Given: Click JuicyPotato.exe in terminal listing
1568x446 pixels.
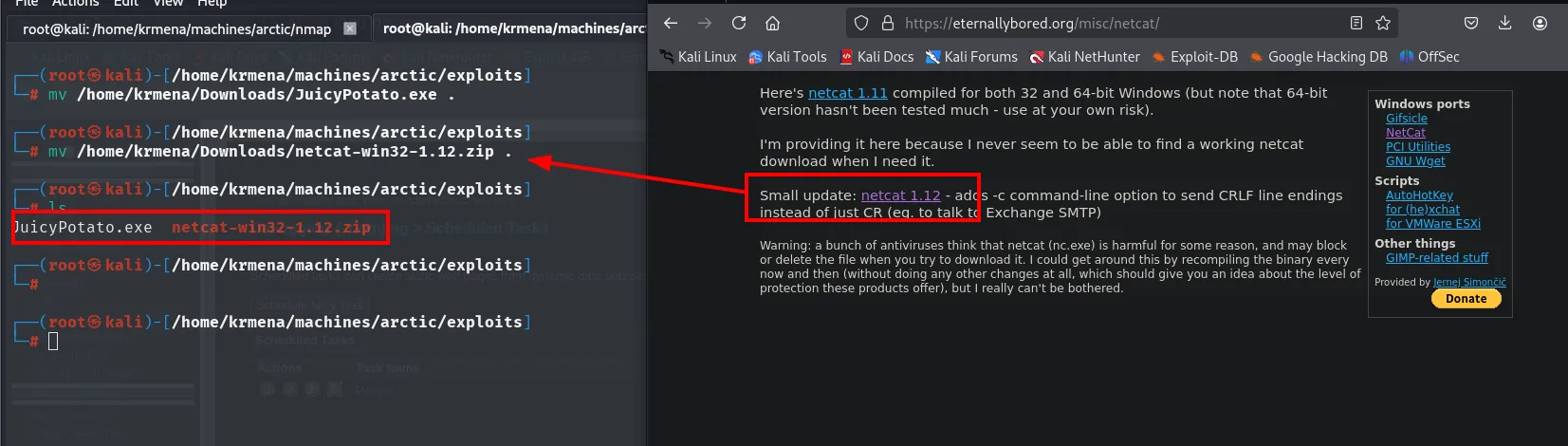Looking at the screenshot, I should pos(83,228).
